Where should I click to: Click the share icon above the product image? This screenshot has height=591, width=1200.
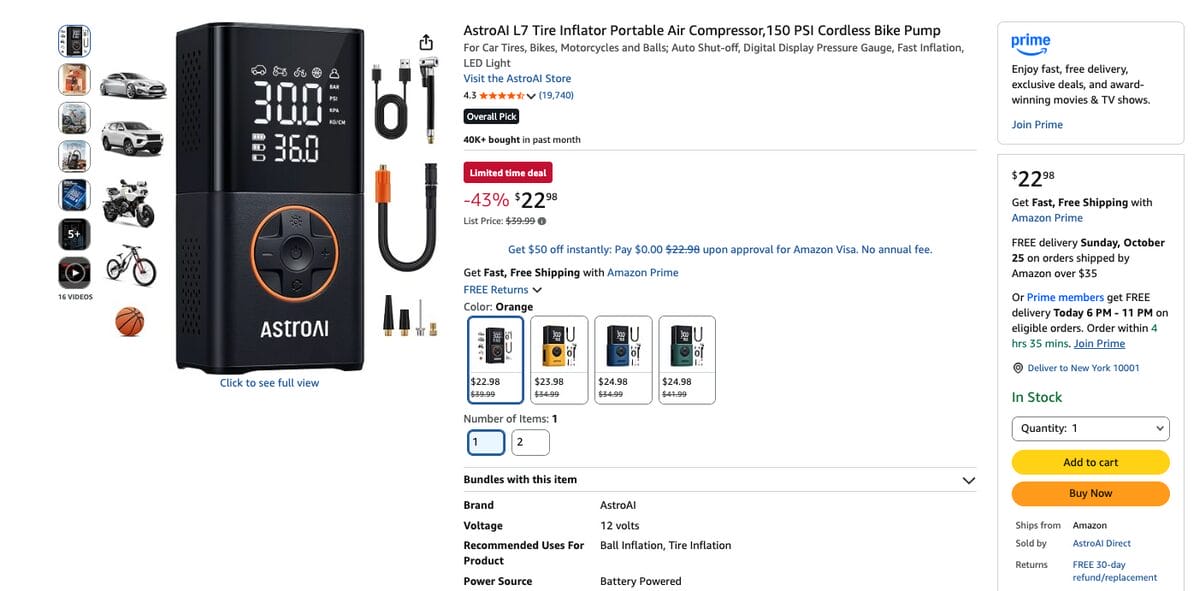point(426,42)
